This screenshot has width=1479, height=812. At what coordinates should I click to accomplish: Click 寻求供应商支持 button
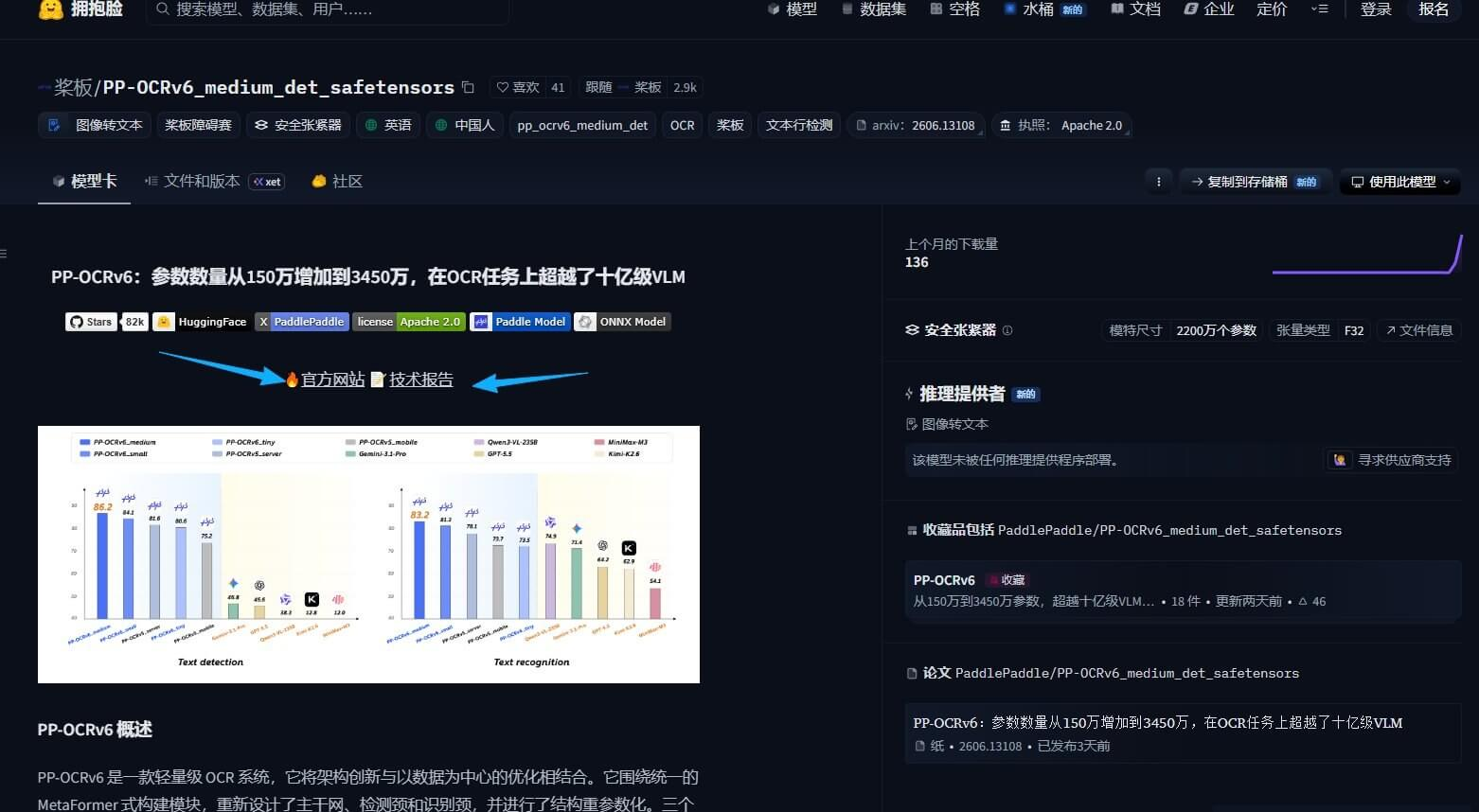[x=1392, y=460]
